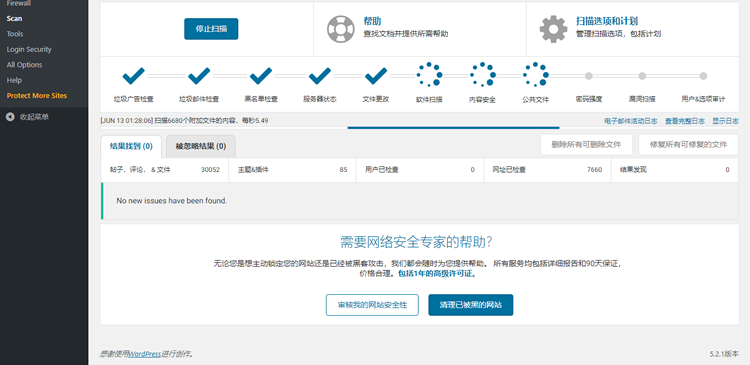Click the 网址已检查 7660 cell

[x=547, y=170]
